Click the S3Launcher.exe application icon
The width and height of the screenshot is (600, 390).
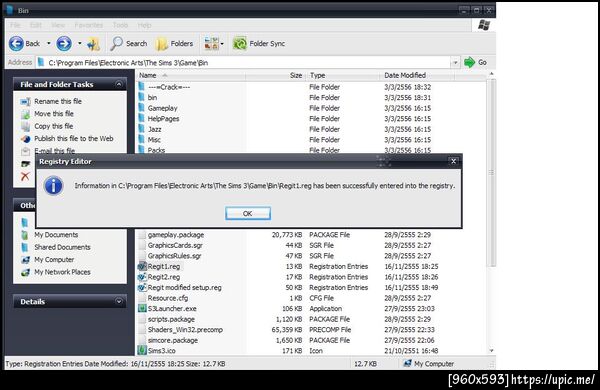[x=142, y=308]
